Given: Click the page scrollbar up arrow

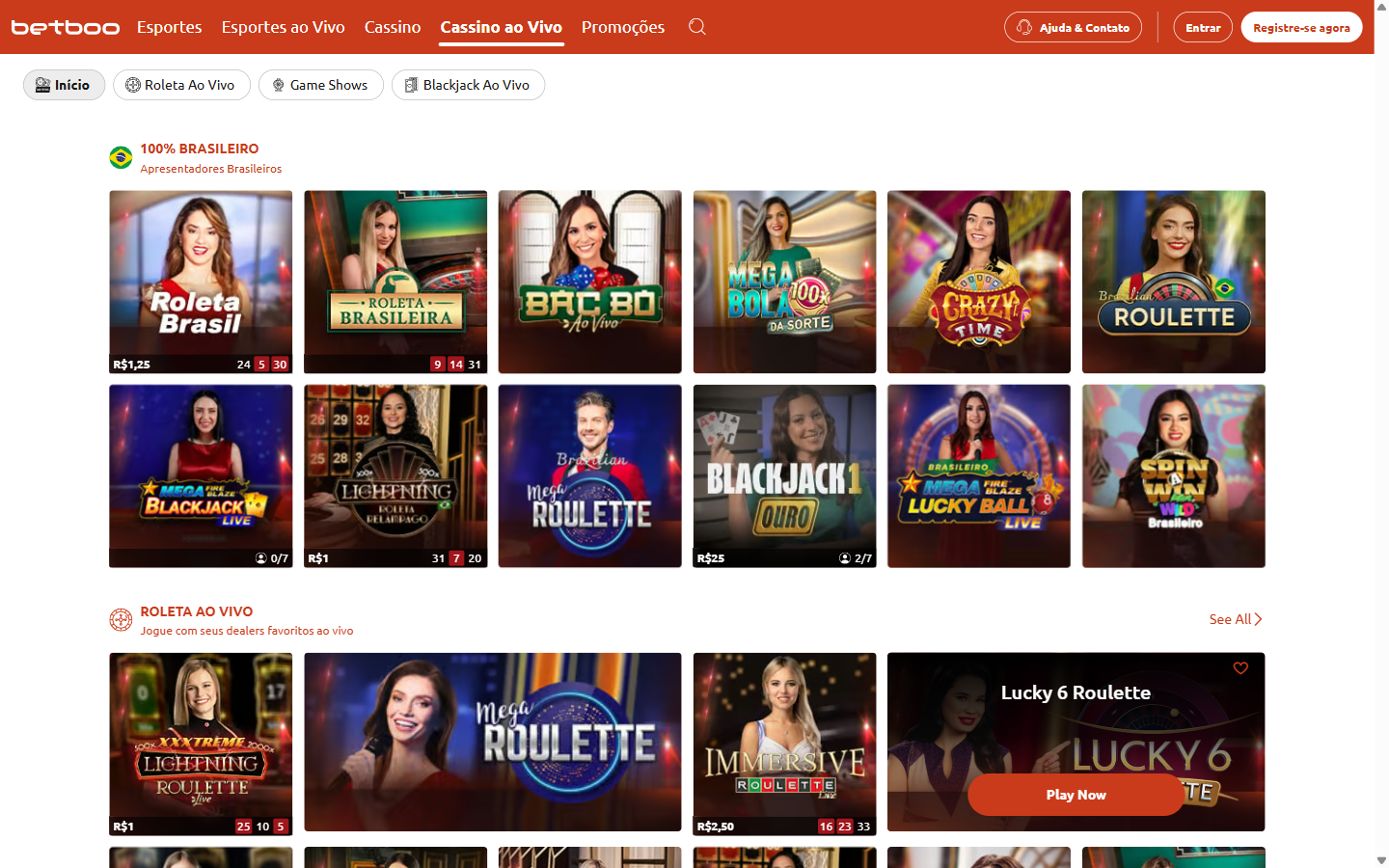Looking at the screenshot, I should coord(1381,7).
